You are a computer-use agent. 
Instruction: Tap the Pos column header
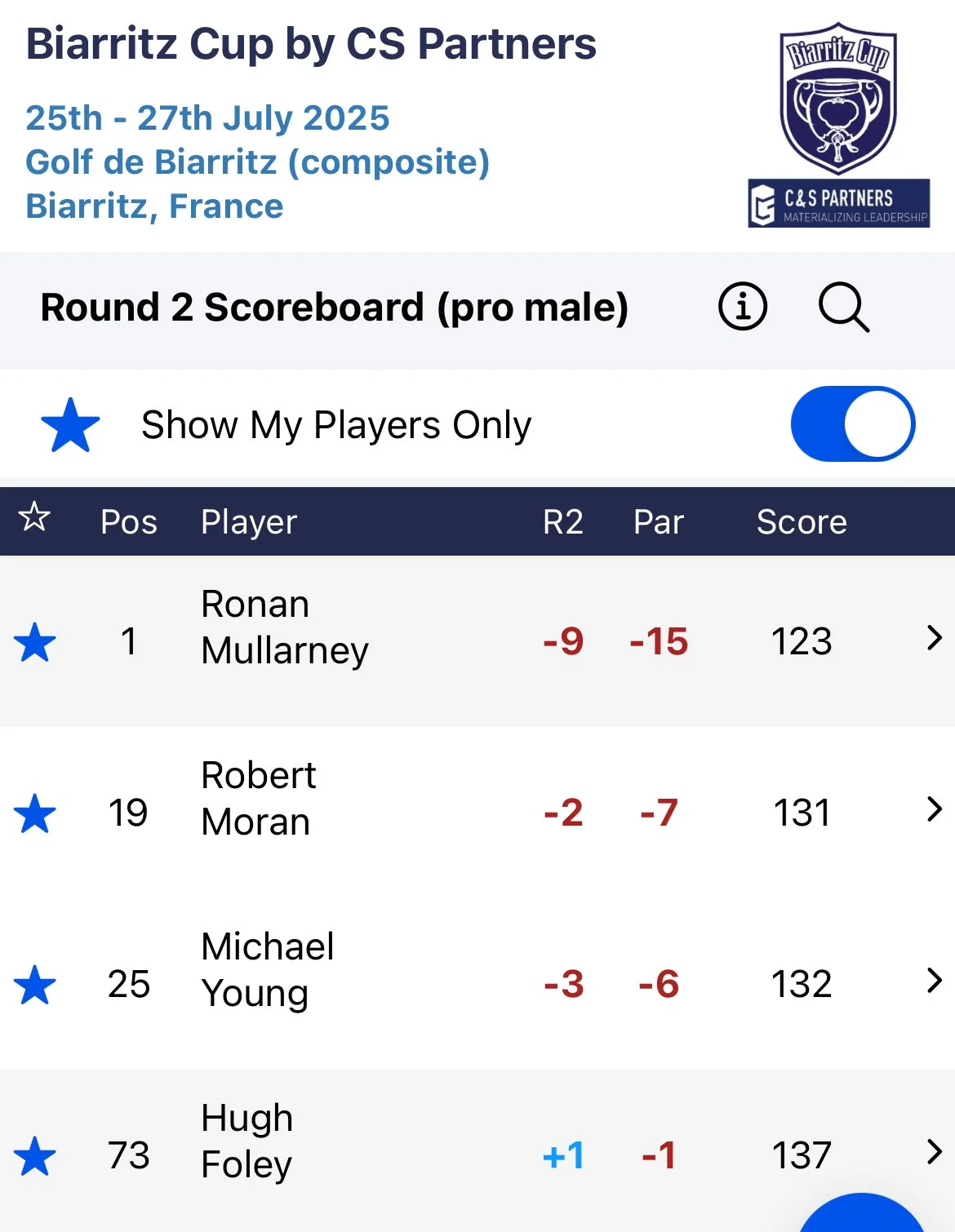coord(128,522)
